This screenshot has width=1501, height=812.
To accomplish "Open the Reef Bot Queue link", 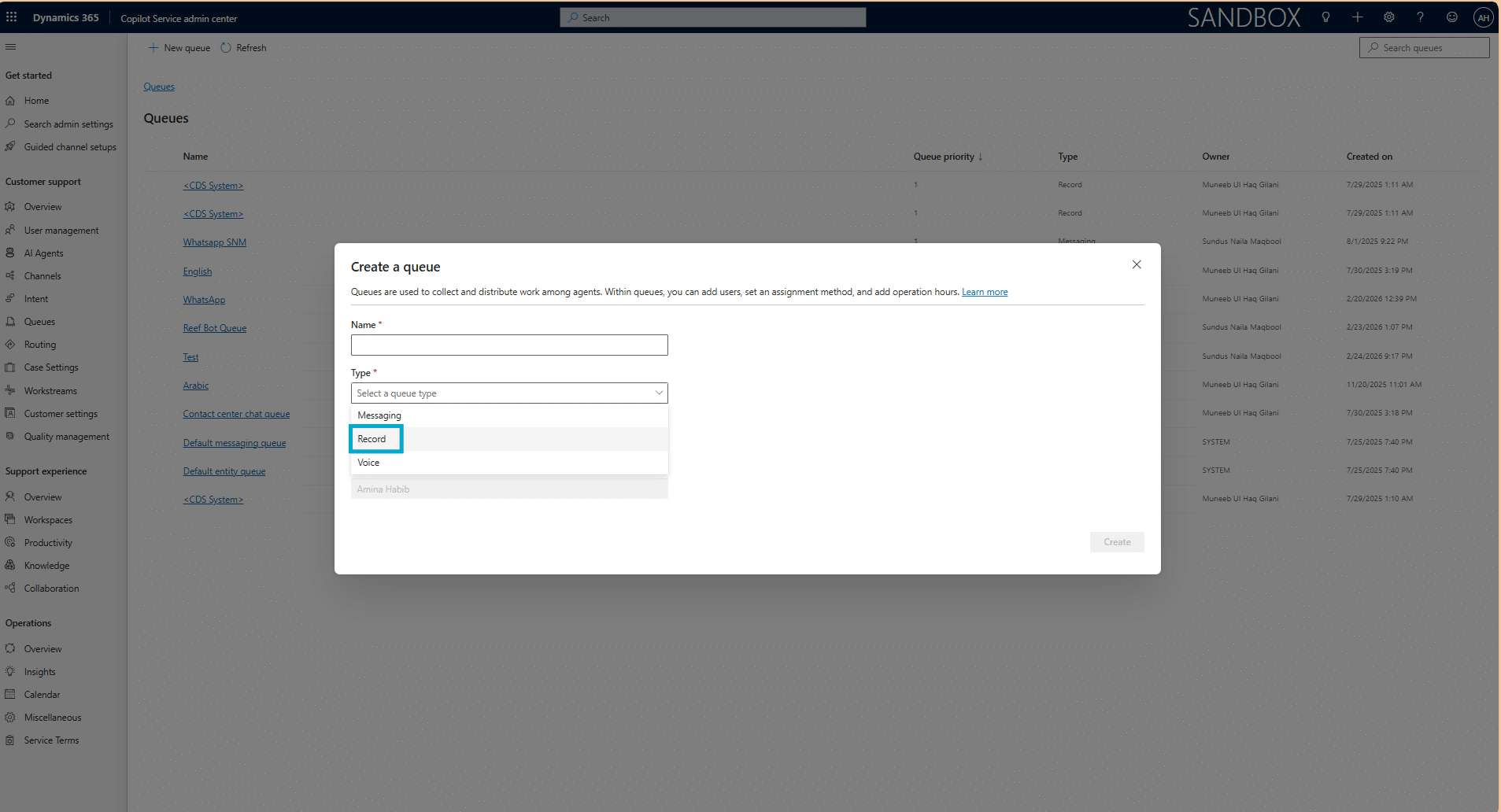I will tap(215, 328).
